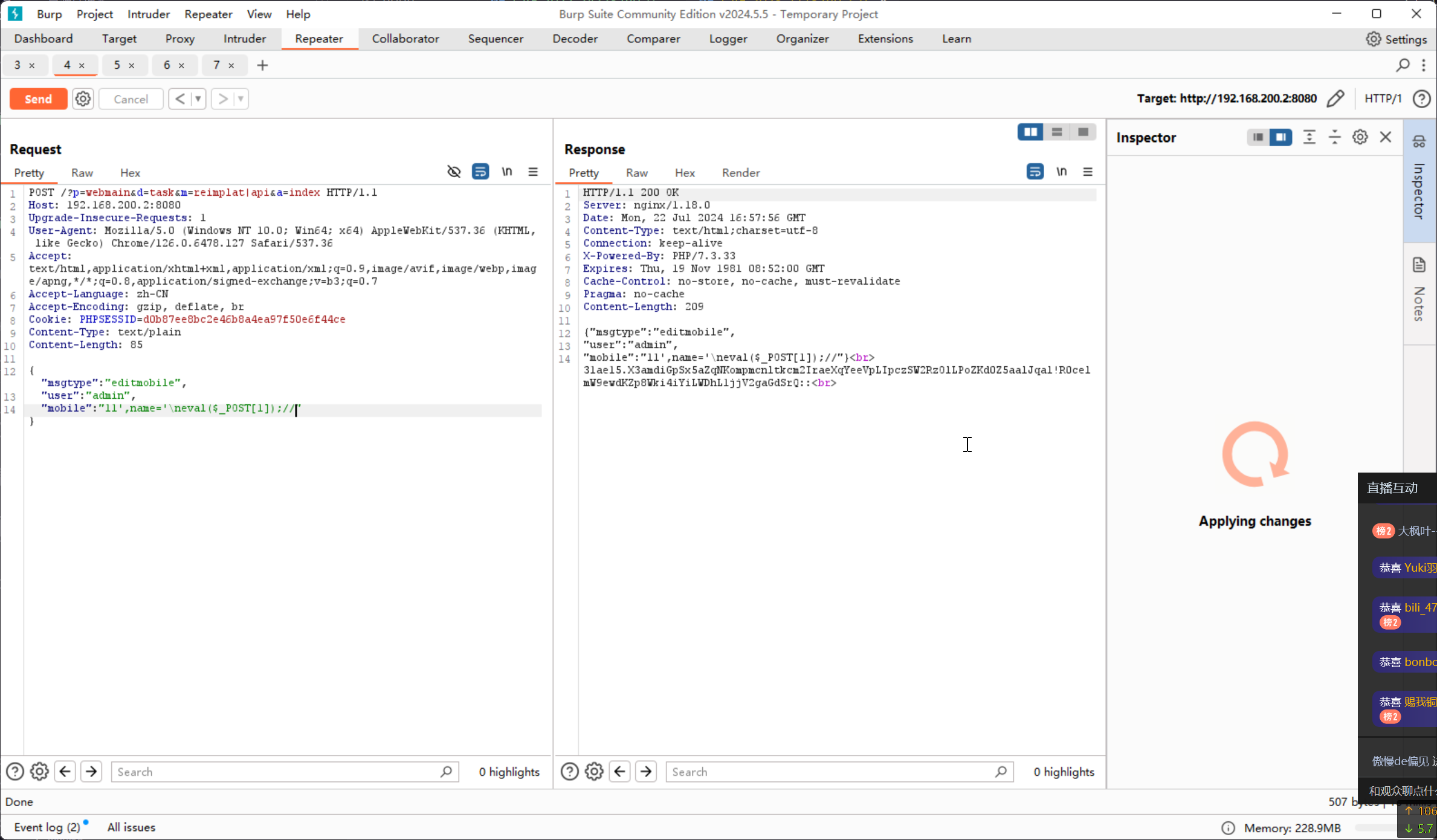The height and width of the screenshot is (840, 1437).
Task: Click the orange Send button
Action: tap(38, 99)
